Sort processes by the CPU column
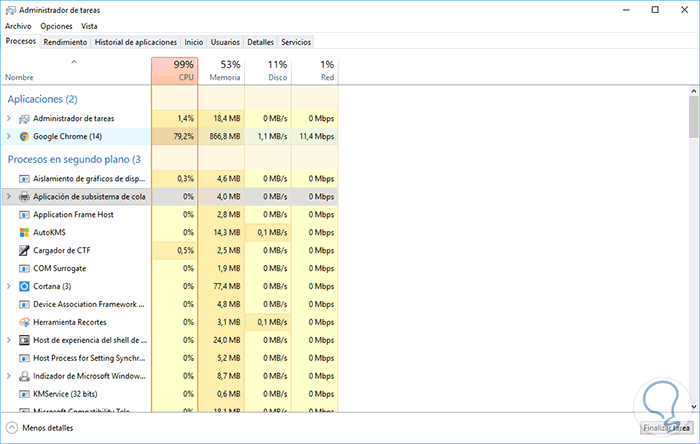 (x=175, y=69)
